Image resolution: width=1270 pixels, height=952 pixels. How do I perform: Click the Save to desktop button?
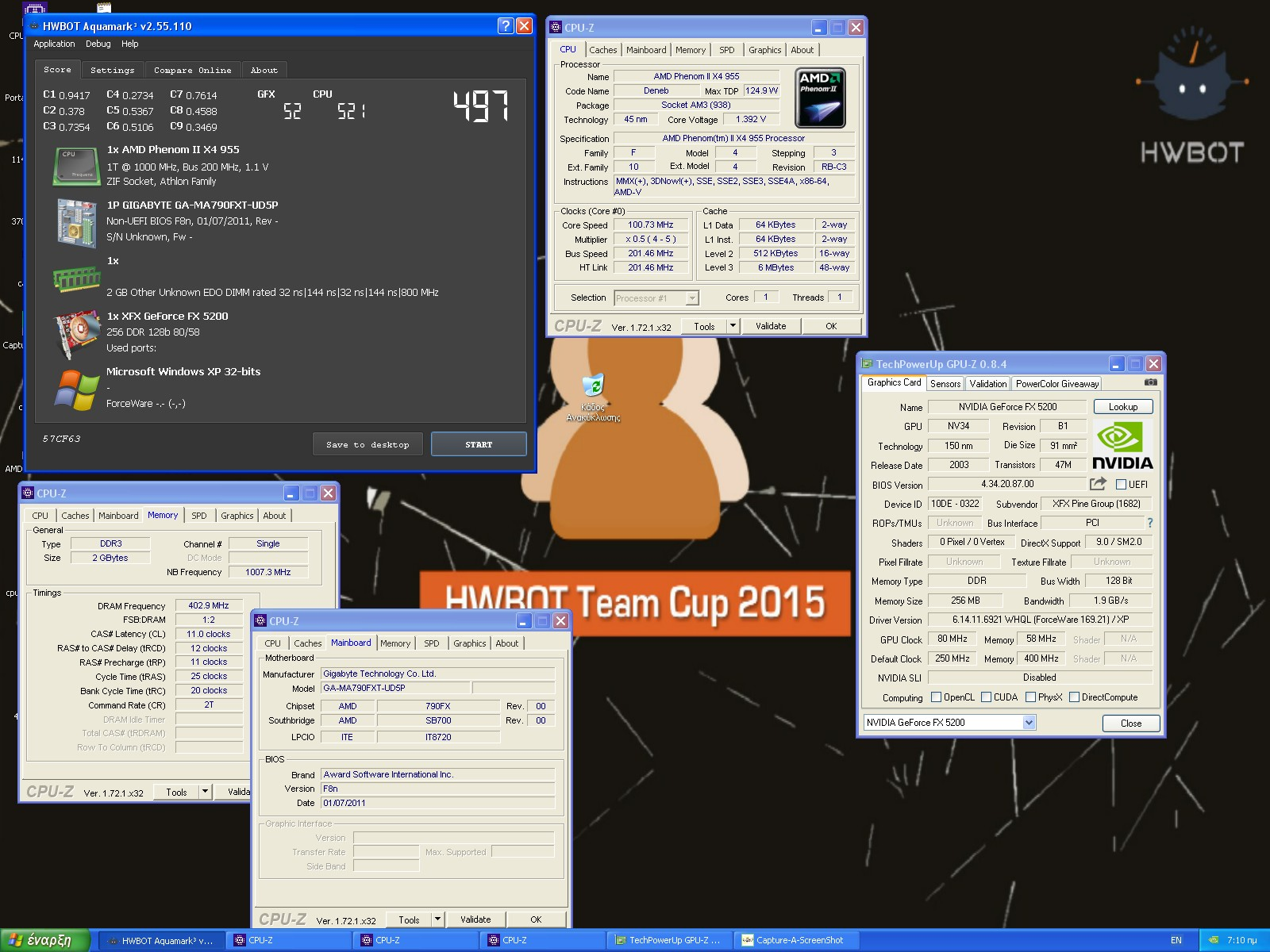point(368,444)
